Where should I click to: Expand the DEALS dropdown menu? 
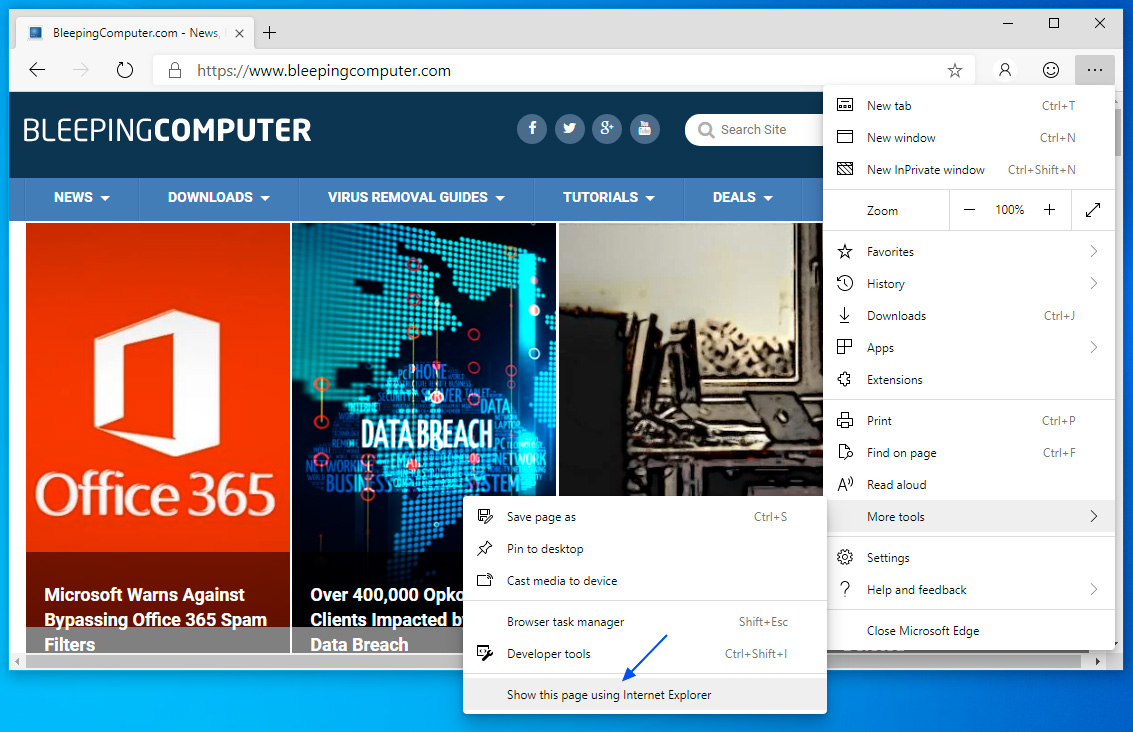(x=743, y=197)
